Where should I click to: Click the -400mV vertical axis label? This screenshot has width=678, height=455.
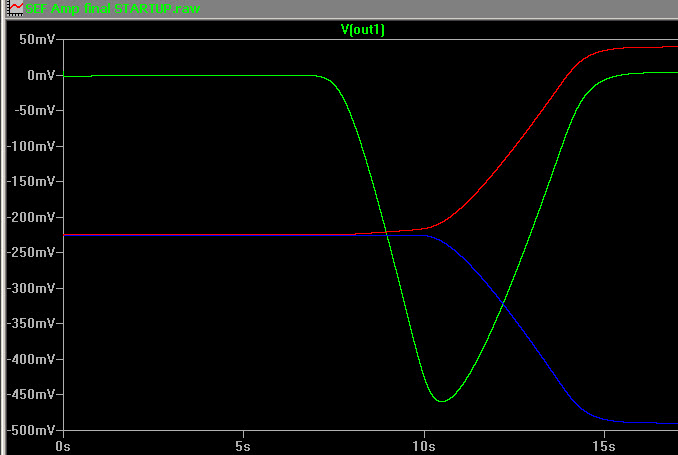31,359
